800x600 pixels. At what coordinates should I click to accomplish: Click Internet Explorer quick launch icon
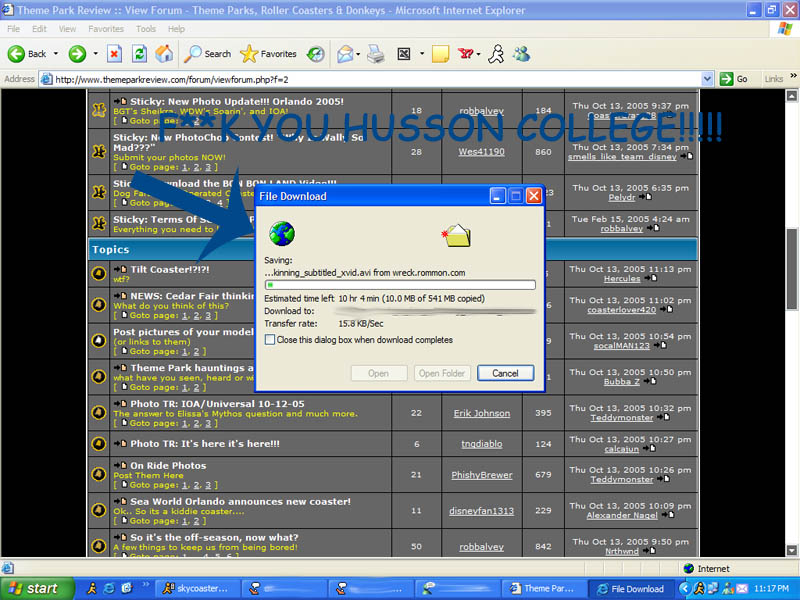click(x=109, y=589)
